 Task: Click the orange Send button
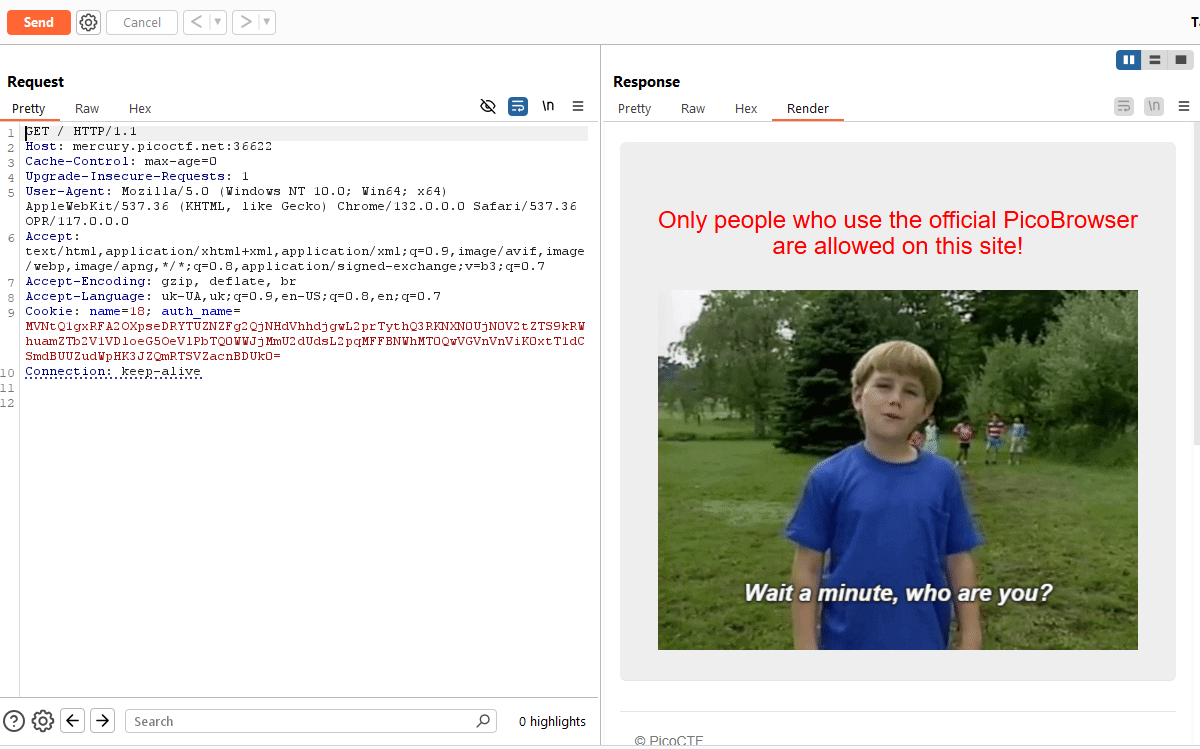(39, 22)
